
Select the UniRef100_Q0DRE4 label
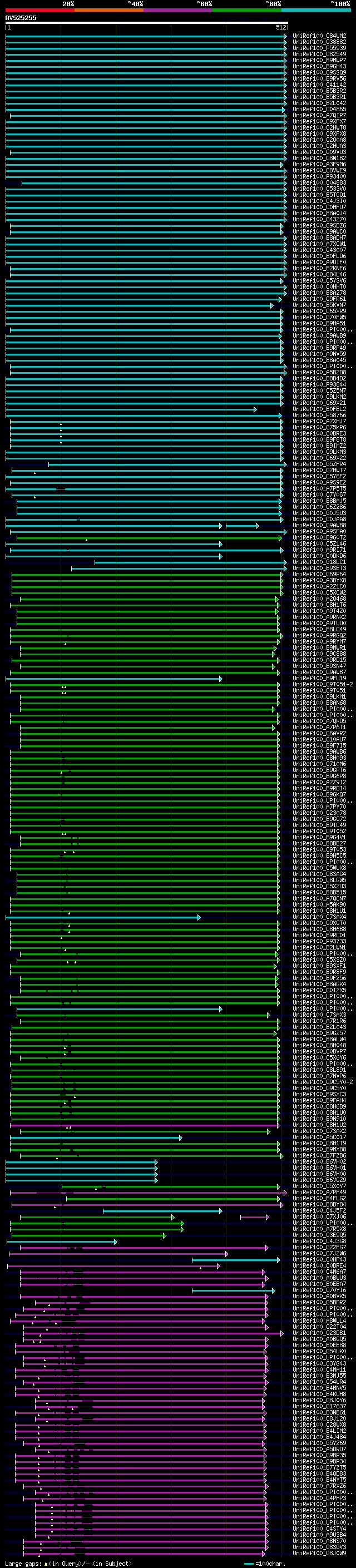click(319, 1266)
